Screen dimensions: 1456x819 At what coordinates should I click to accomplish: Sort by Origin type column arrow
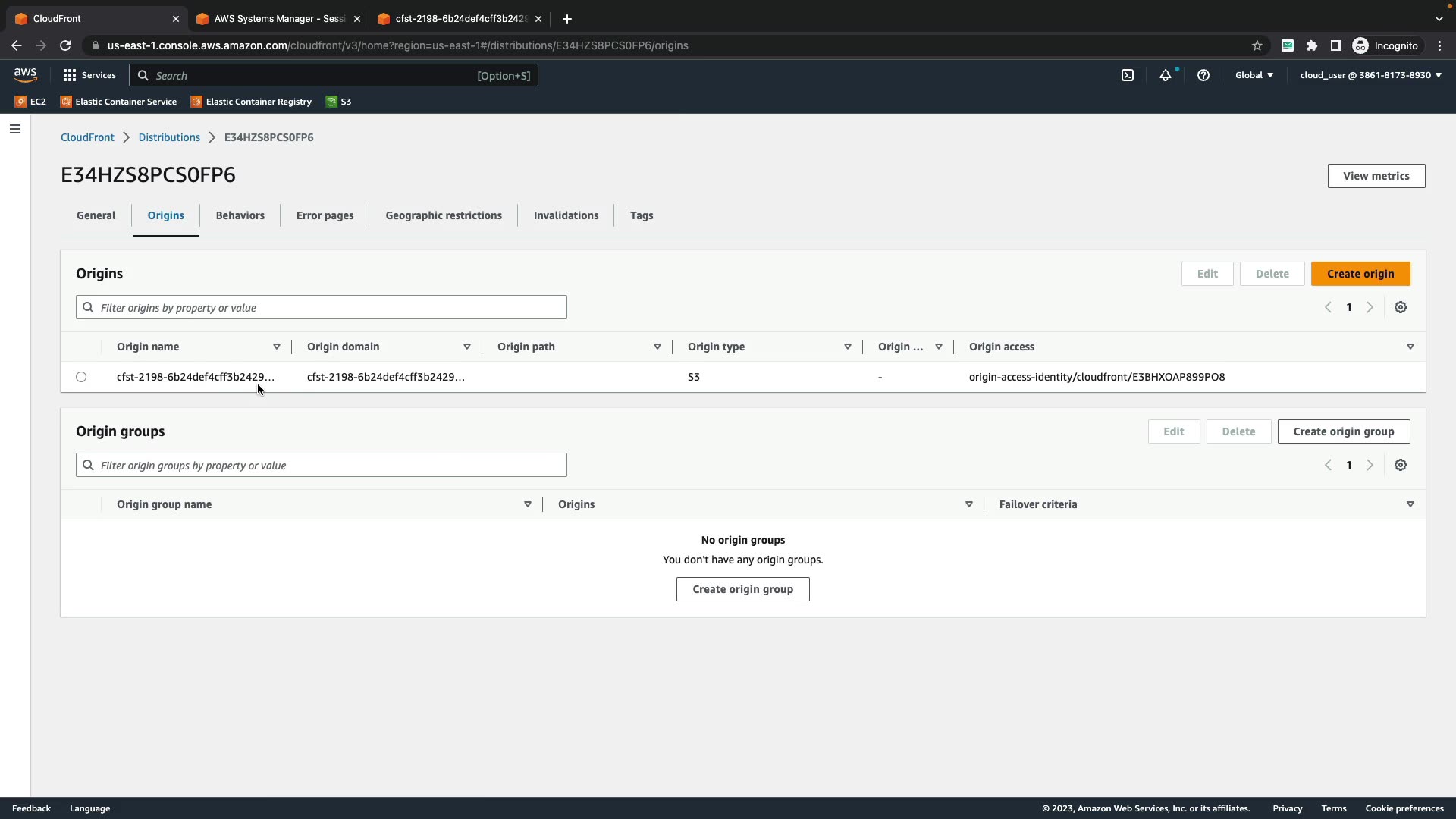[848, 347]
